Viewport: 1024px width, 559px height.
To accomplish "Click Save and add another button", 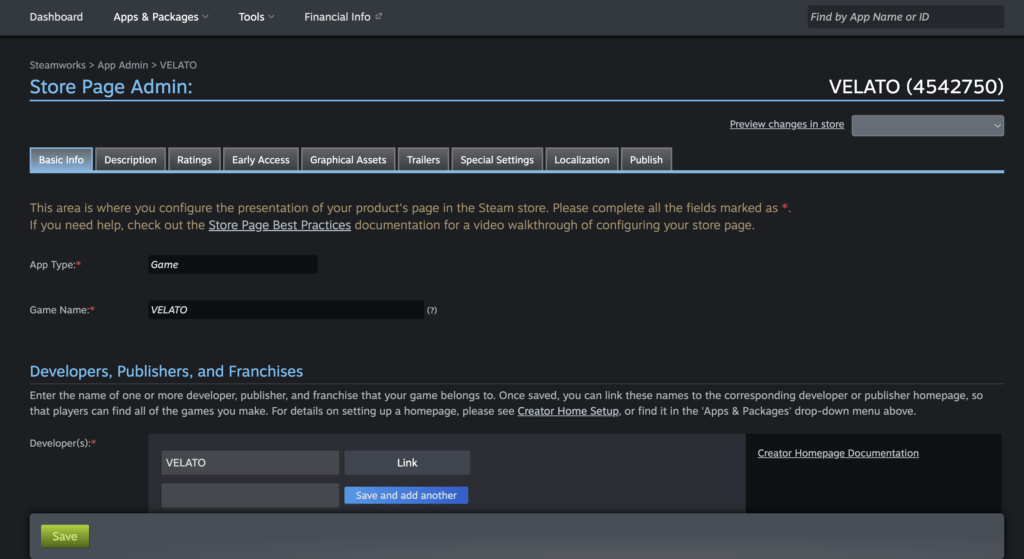I will [406, 495].
